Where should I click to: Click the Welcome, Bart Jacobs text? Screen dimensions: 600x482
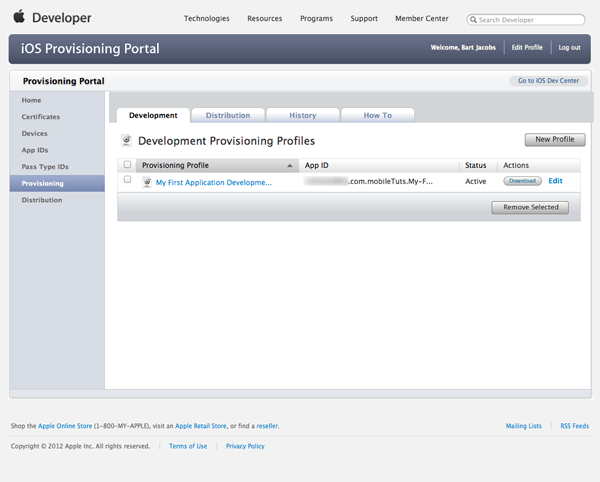[x=463, y=47]
